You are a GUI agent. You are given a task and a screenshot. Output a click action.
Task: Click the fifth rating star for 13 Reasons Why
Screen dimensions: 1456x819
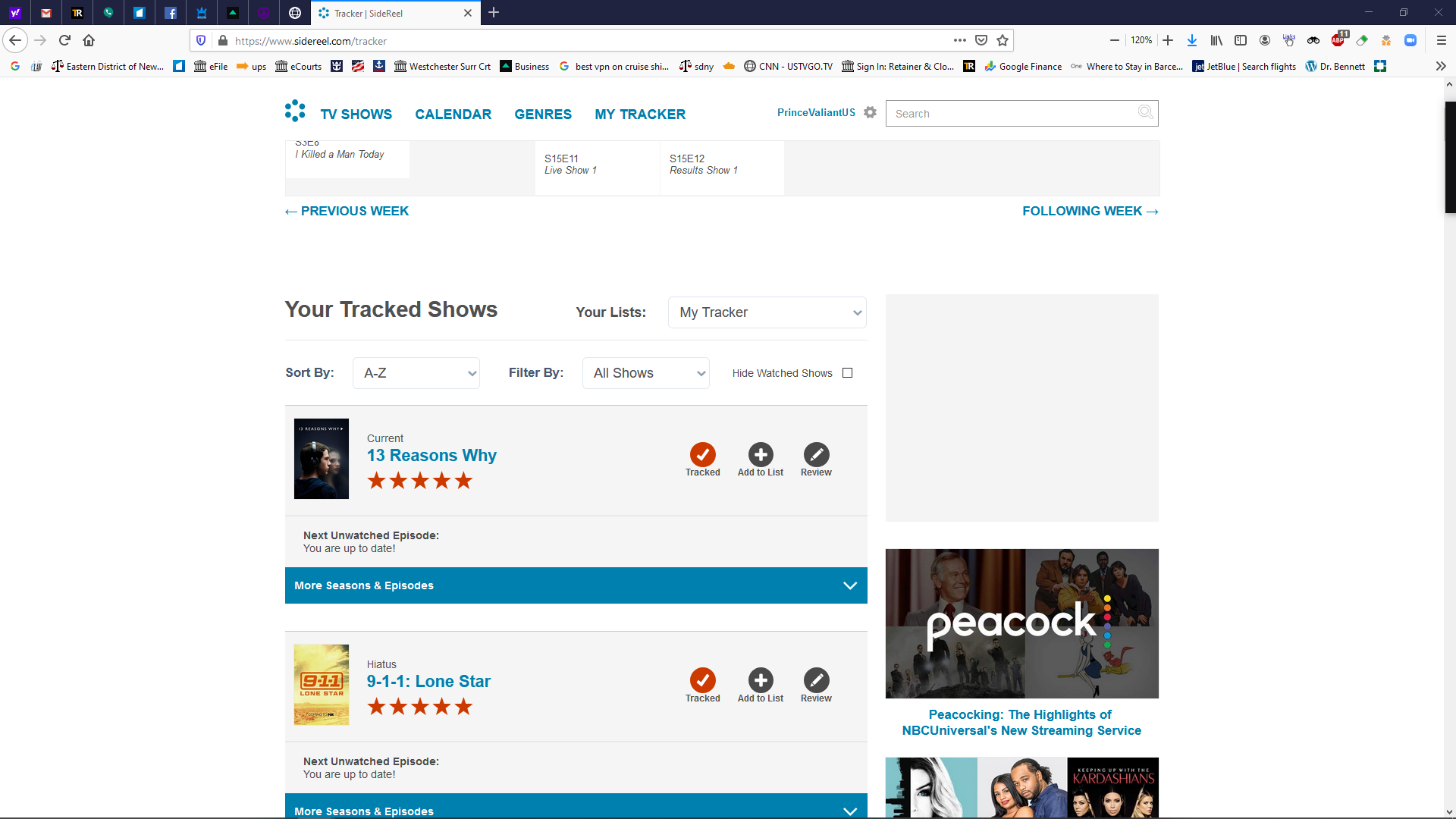(463, 481)
